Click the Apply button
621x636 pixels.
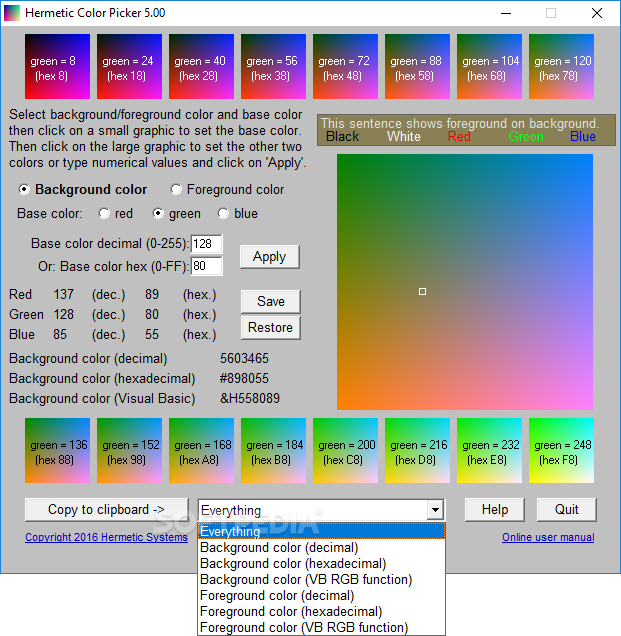pyautogui.click(x=270, y=257)
